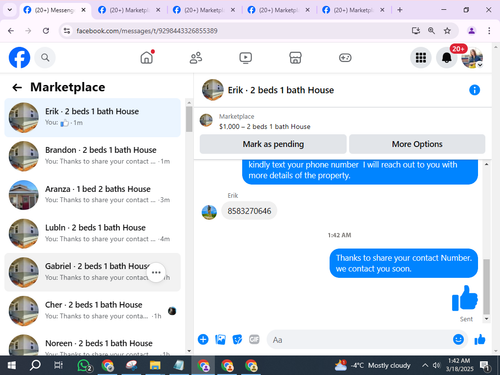Show hidden system tray icons
Viewport: 500px width, 375px height.
click(425, 366)
